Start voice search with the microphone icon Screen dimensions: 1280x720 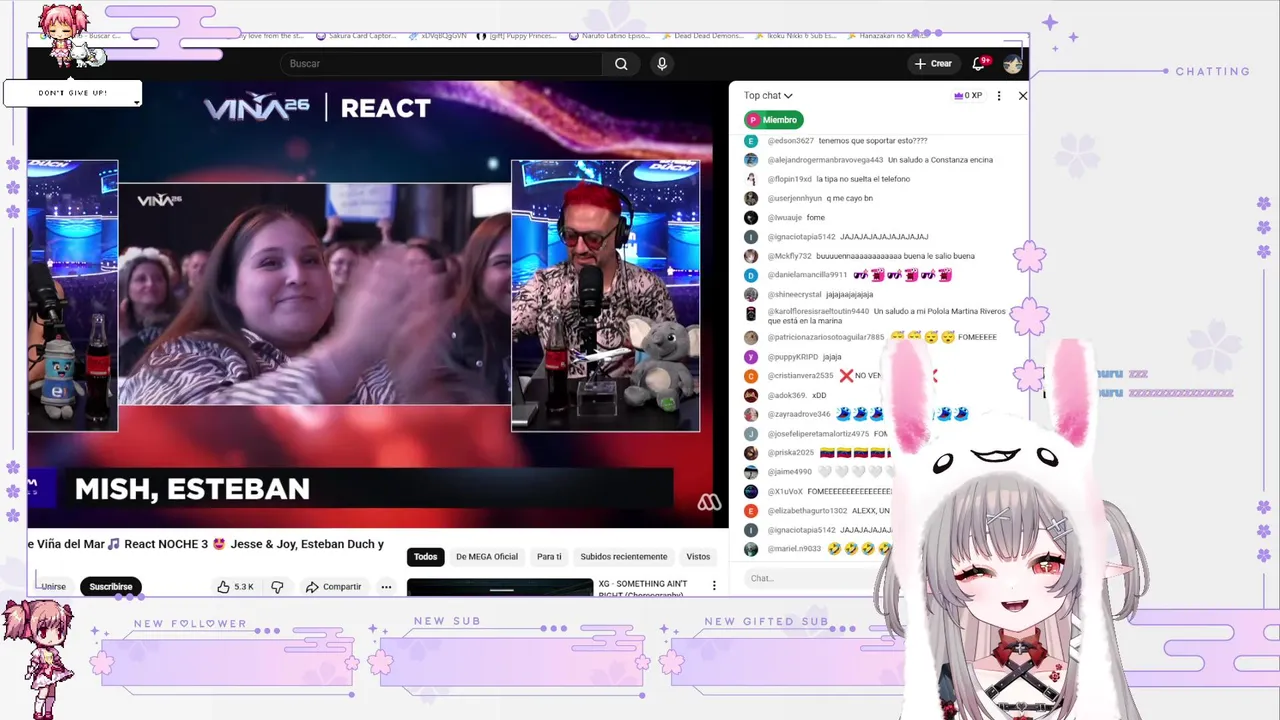point(661,64)
